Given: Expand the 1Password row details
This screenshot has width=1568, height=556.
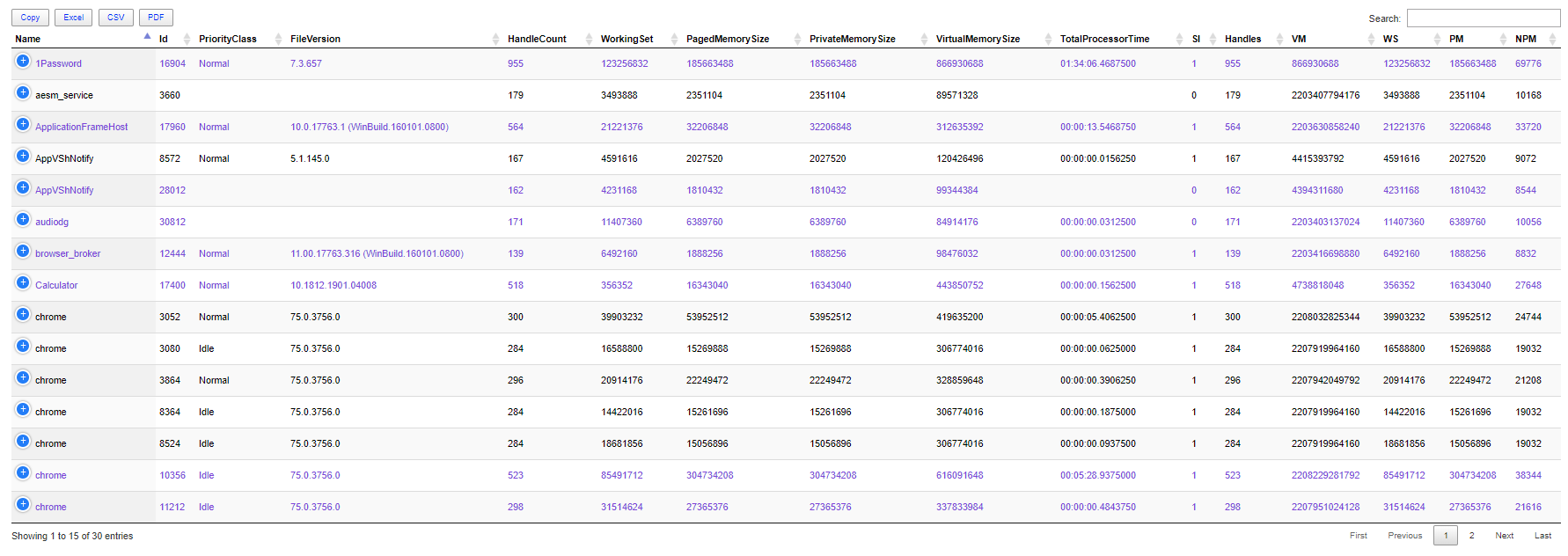Looking at the screenshot, I should coord(23,62).
